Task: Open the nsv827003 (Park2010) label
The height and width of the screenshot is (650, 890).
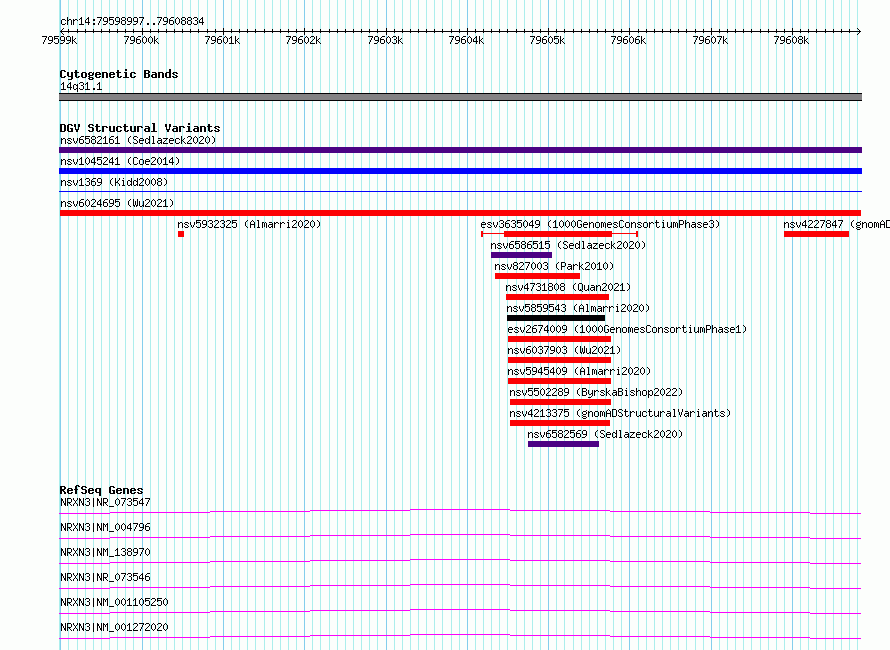Action: point(554,266)
